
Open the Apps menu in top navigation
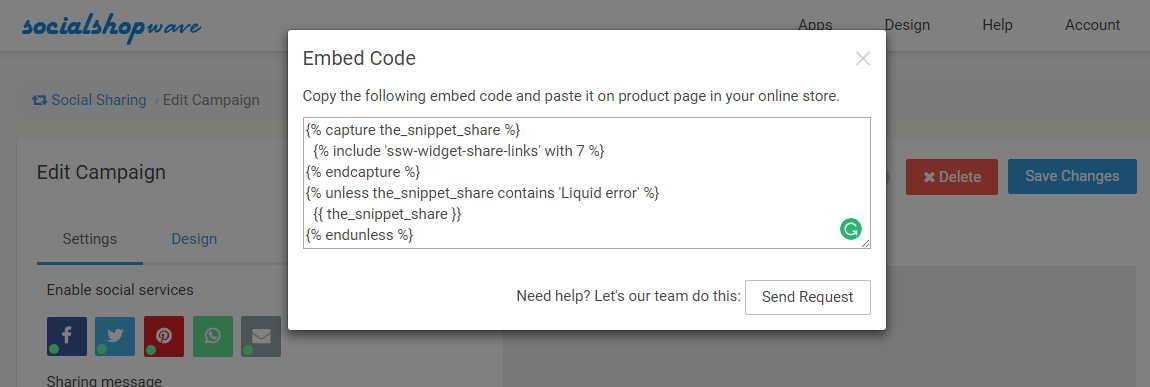815,25
